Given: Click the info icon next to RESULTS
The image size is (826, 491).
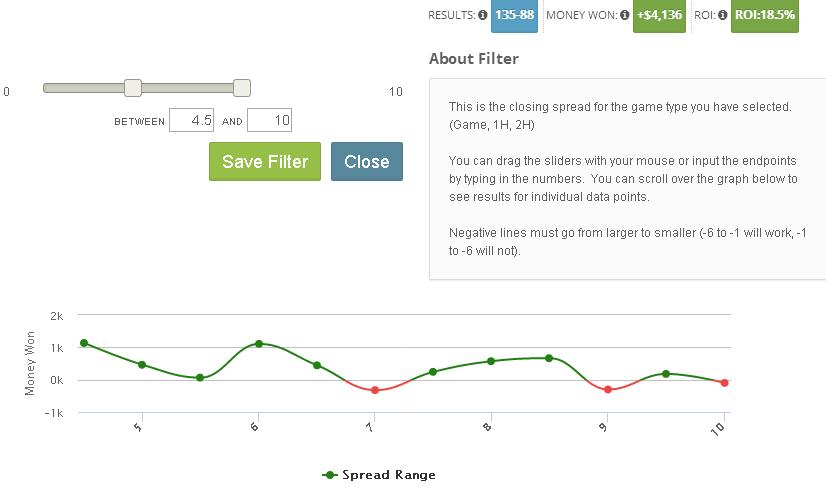Looking at the screenshot, I should point(483,15).
